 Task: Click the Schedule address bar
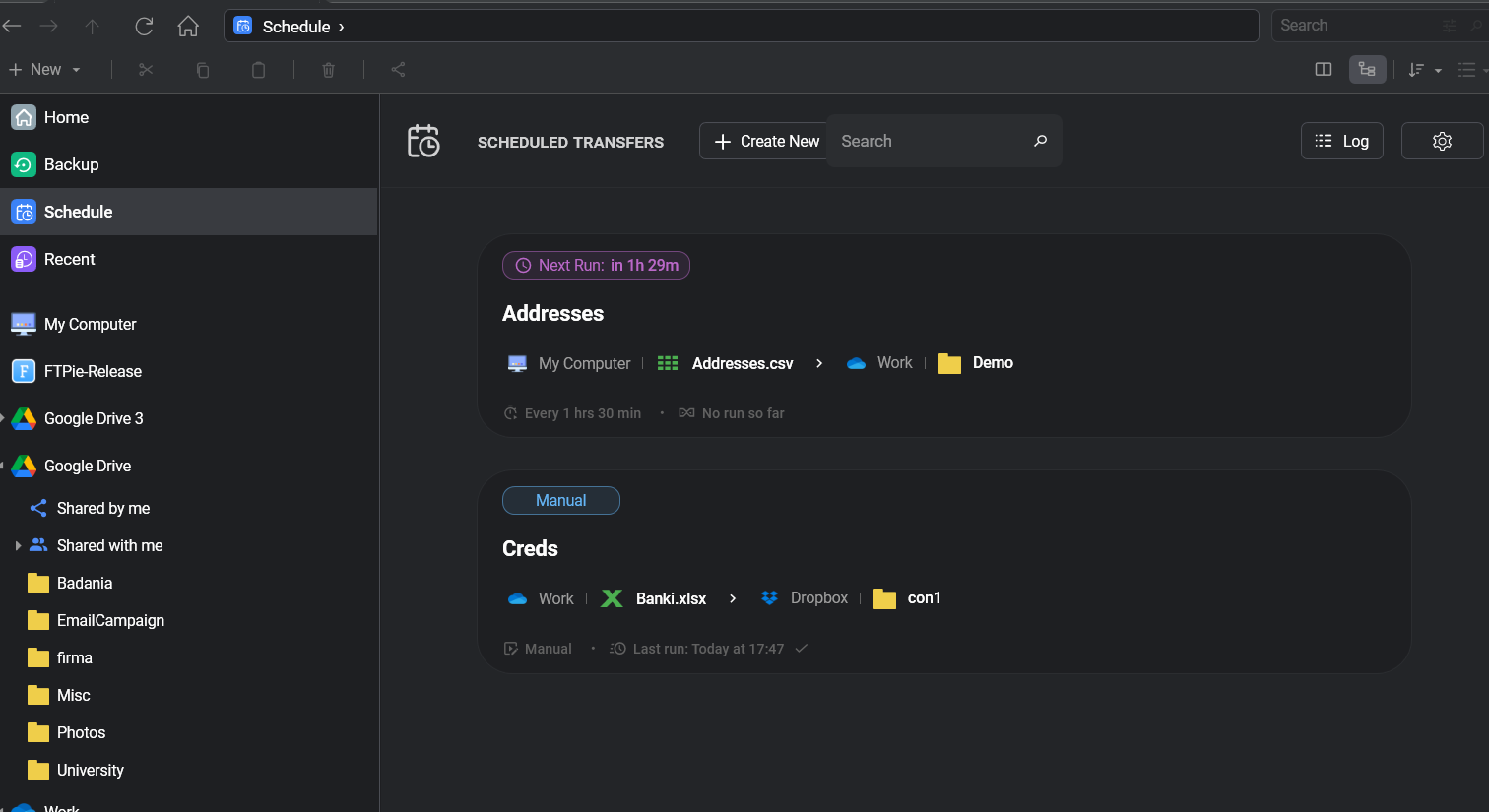point(741,26)
